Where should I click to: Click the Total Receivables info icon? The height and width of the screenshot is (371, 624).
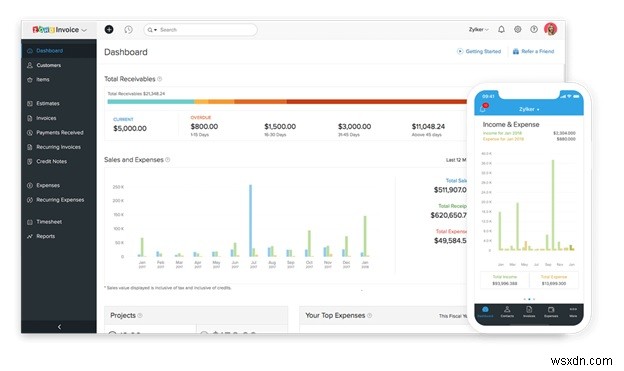pyautogui.click(x=160, y=79)
